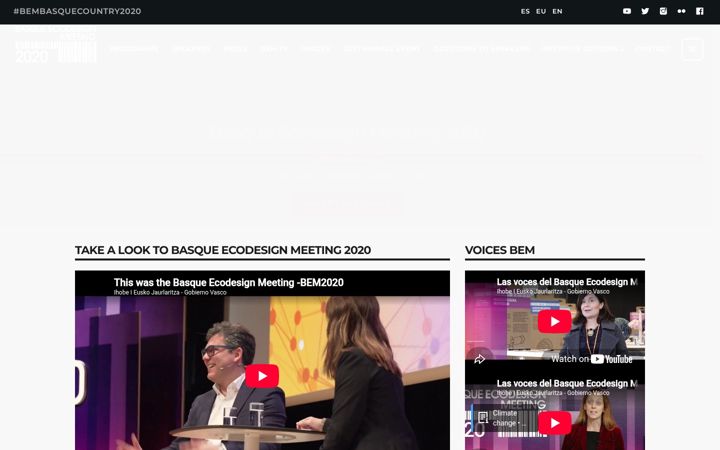Play the 'This was the Basque Ecodesign Meeting' video
720x450 pixels.
click(262, 376)
